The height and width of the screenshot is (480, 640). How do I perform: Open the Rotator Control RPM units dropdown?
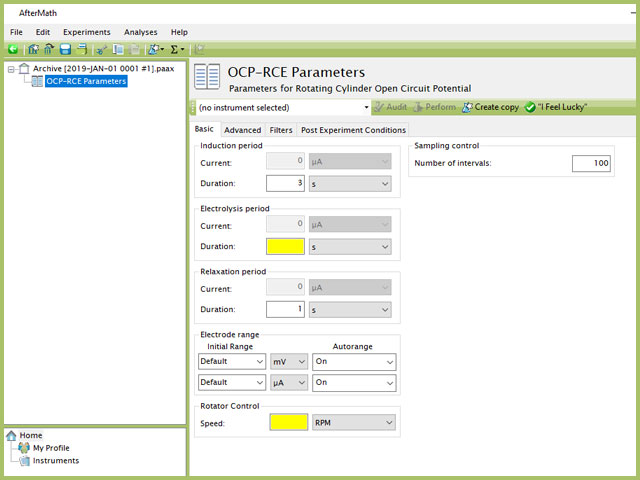(x=354, y=422)
